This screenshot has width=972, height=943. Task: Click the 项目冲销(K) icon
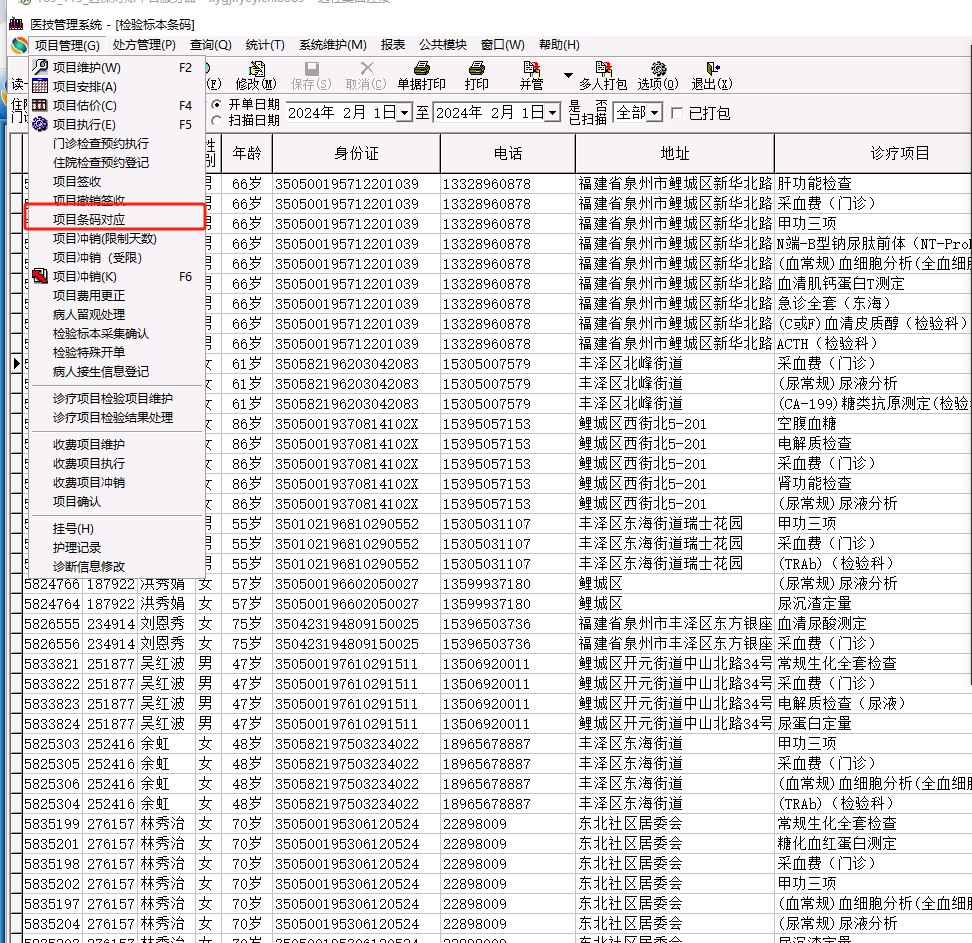coord(40,277)
